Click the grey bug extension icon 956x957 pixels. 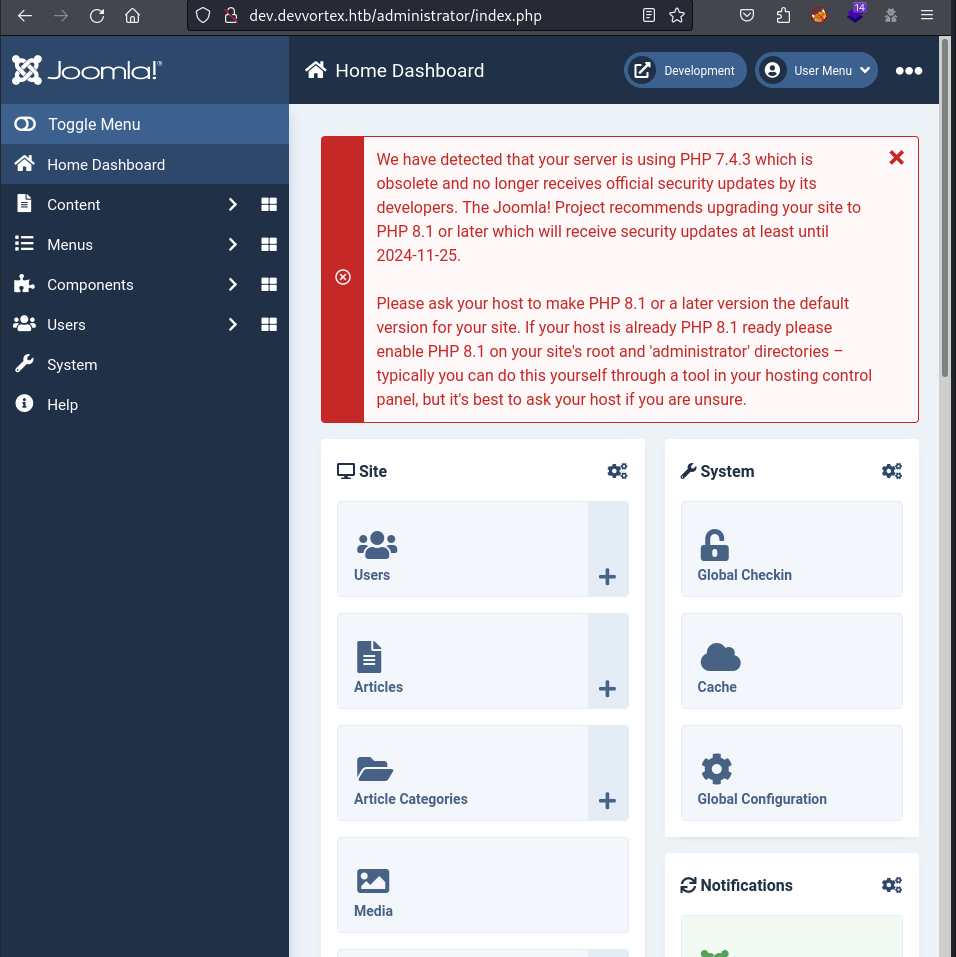pos(891,16)
